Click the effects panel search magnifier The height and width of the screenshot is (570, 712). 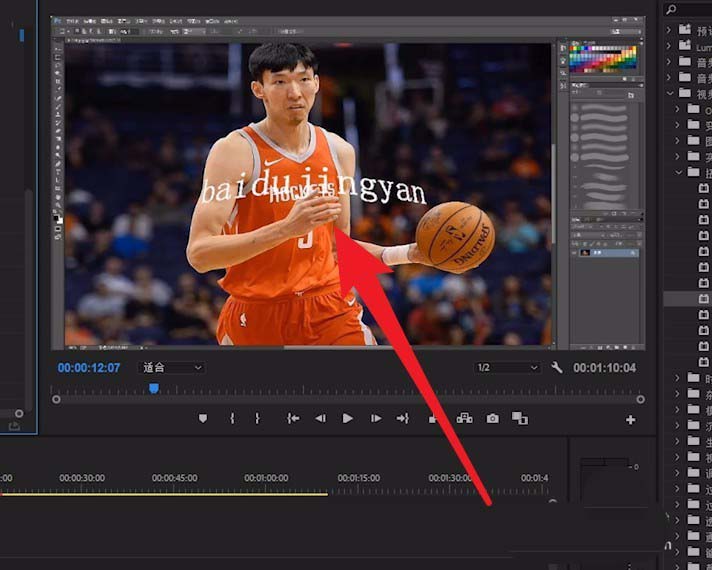point(671,9)
